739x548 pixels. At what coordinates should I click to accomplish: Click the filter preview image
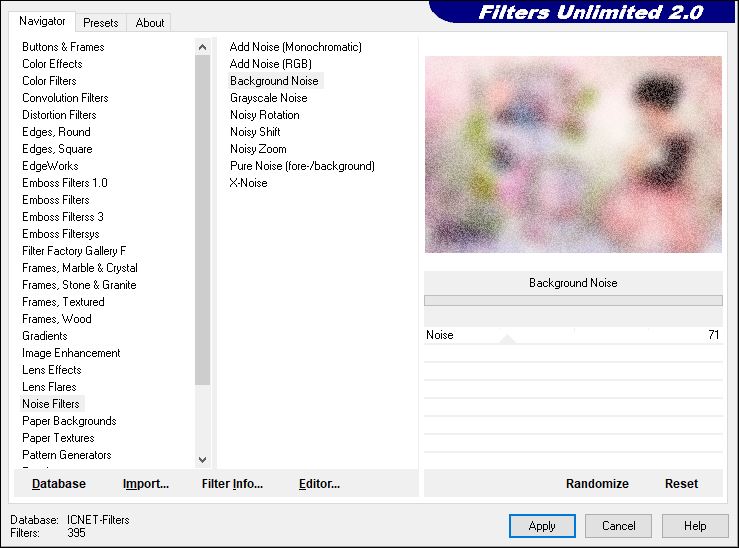[x=573, y=154]
